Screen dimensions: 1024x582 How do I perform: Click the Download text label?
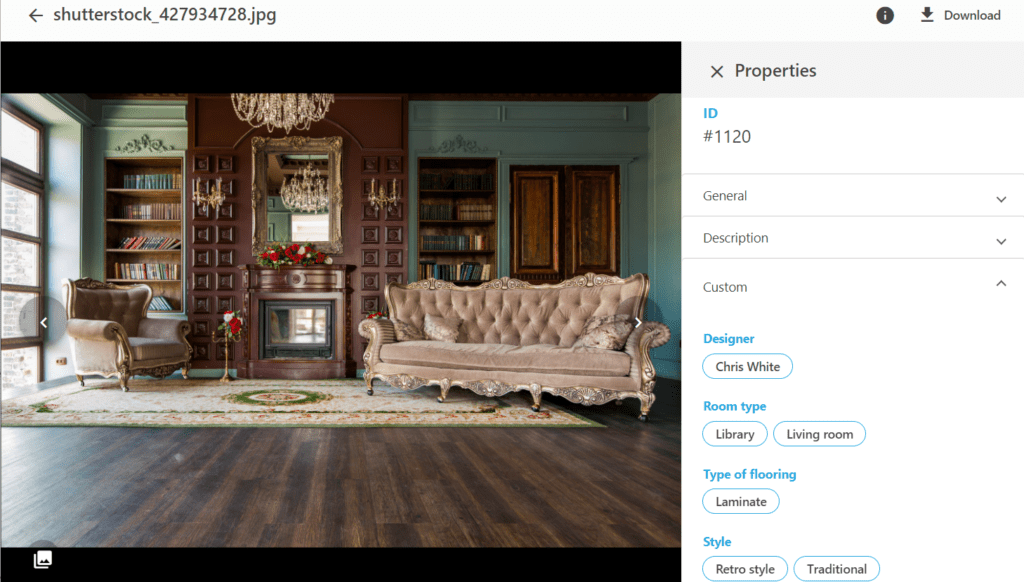tap(972, 15)
